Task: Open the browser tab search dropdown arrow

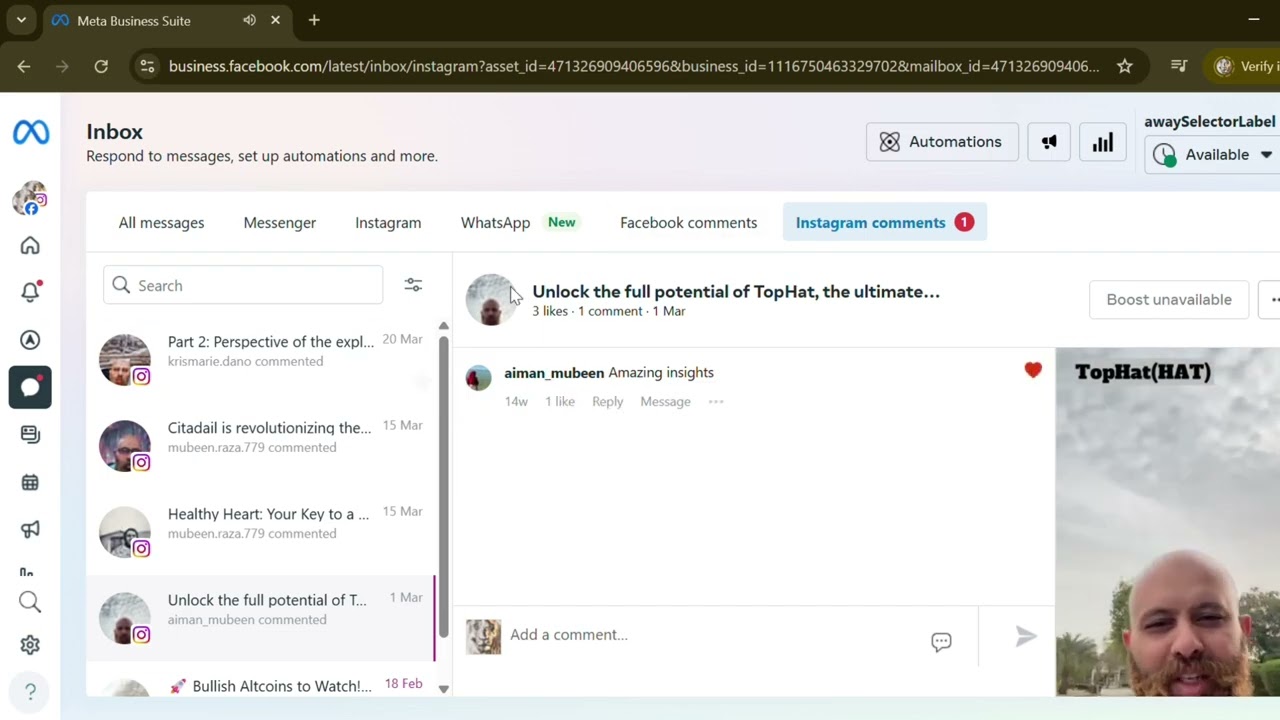Action: click(x=21, y=20)
